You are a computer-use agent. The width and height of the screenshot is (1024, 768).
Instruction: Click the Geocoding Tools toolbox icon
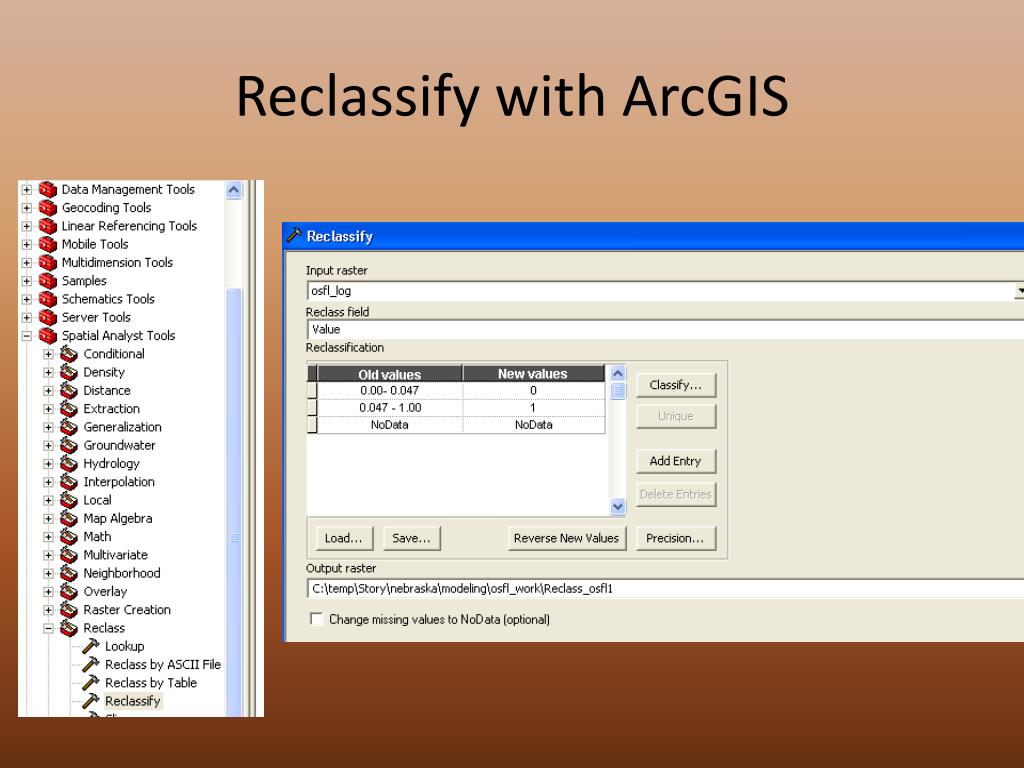click(x=48, y=208)
